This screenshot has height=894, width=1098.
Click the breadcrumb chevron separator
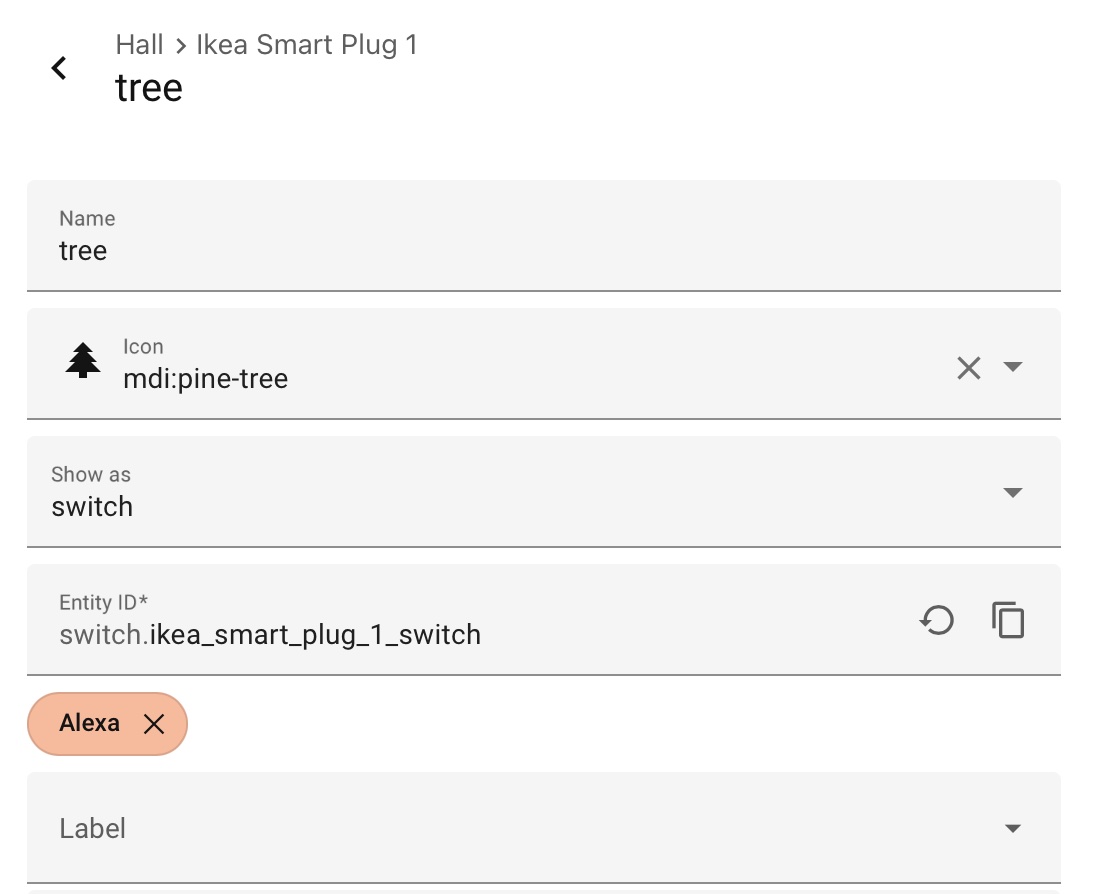pyautogui.click(x=180, y=44)
